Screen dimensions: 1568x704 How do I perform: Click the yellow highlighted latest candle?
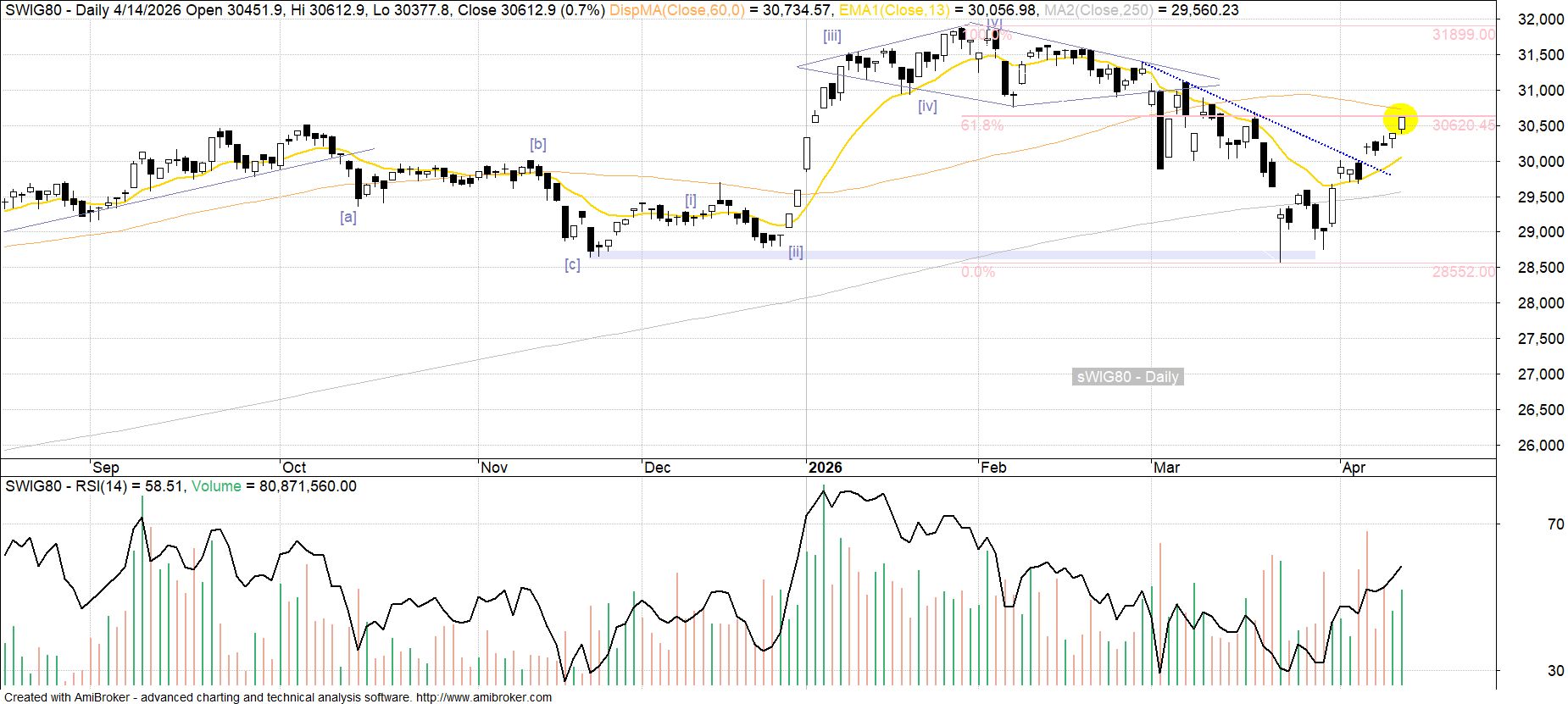[x=1403, y=123]
